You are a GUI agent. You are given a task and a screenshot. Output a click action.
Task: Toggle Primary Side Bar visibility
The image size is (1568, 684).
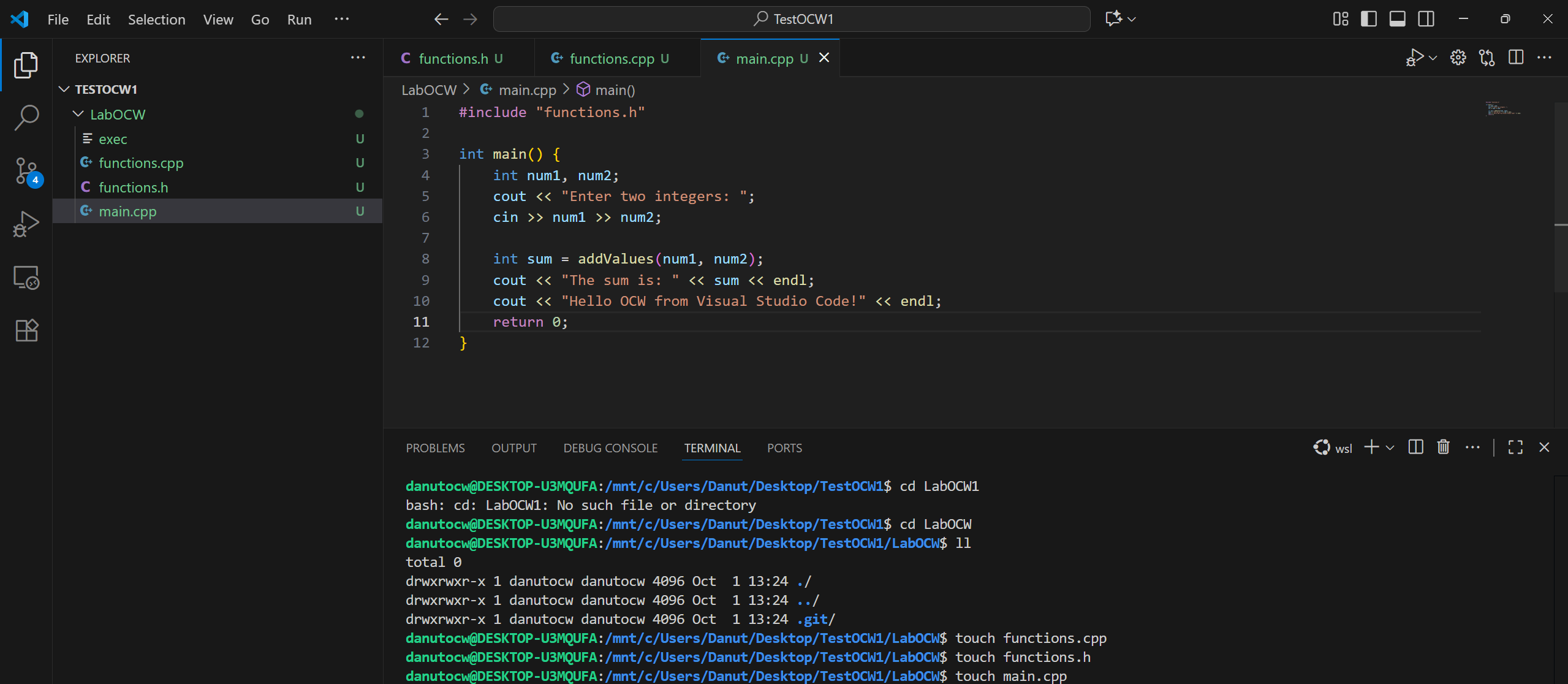point(1368,19)
